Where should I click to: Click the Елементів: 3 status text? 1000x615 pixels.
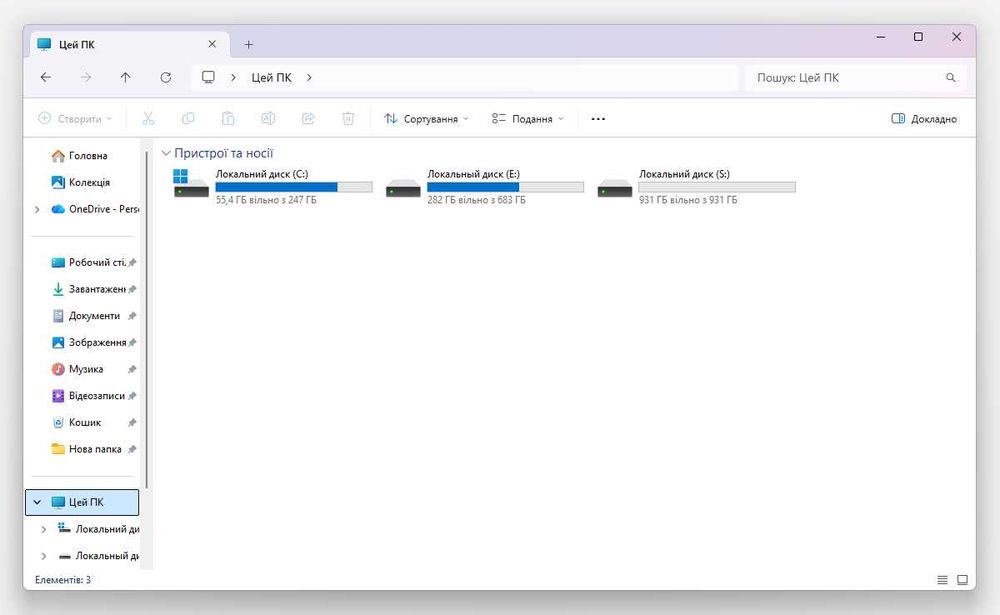(62, 580)
